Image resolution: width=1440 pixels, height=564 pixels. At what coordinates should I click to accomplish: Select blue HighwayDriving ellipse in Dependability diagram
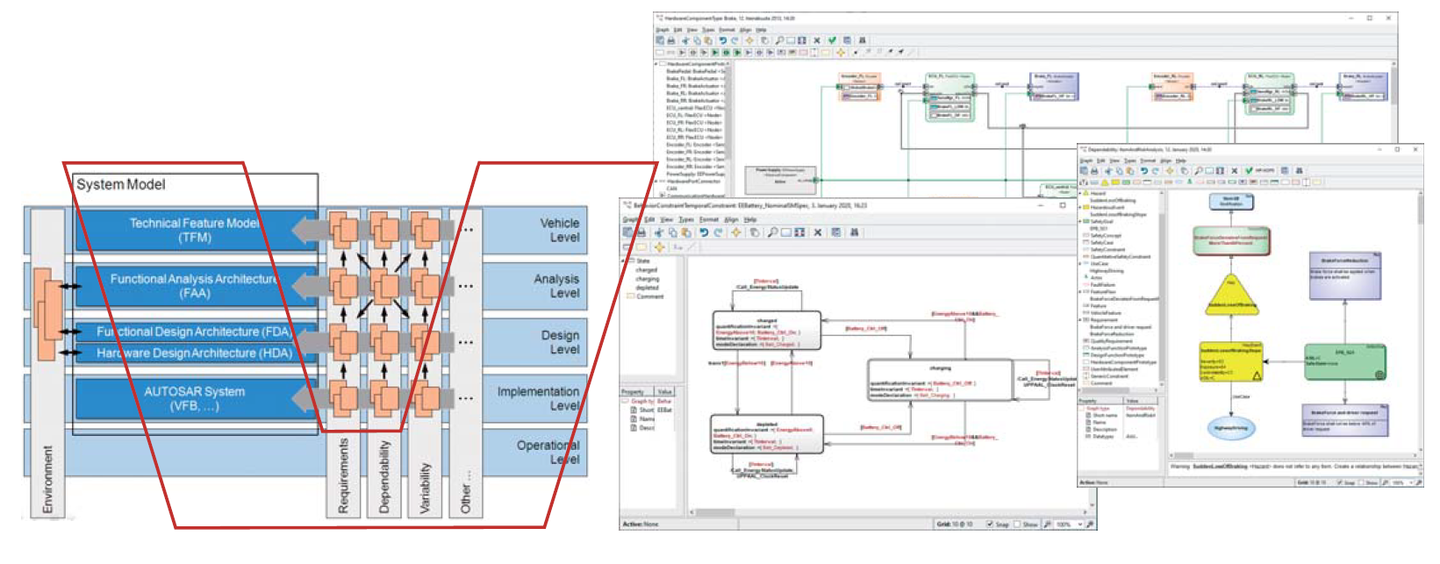point(1231,428)
